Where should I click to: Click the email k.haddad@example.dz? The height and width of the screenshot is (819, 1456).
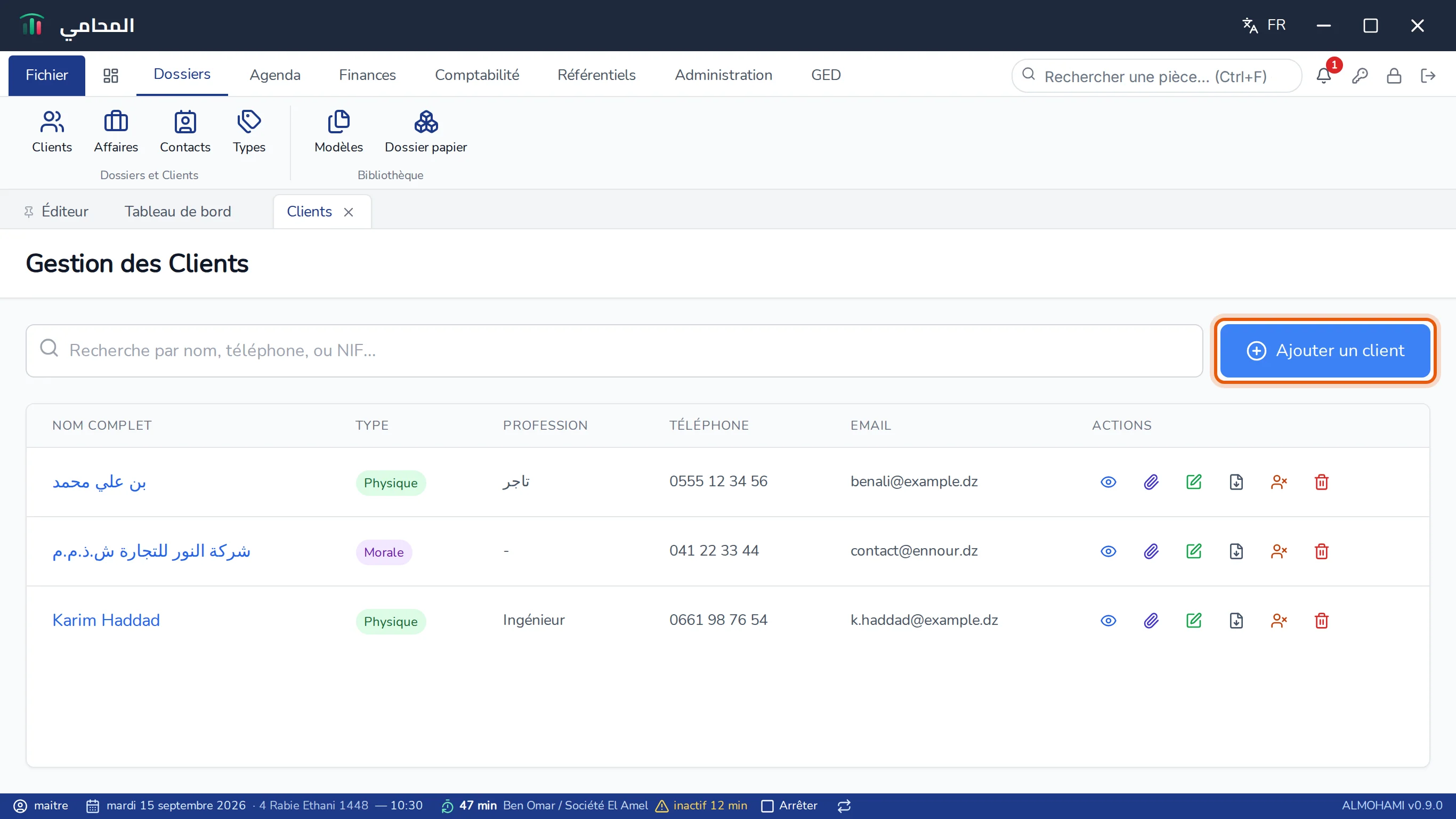point(924,621)
